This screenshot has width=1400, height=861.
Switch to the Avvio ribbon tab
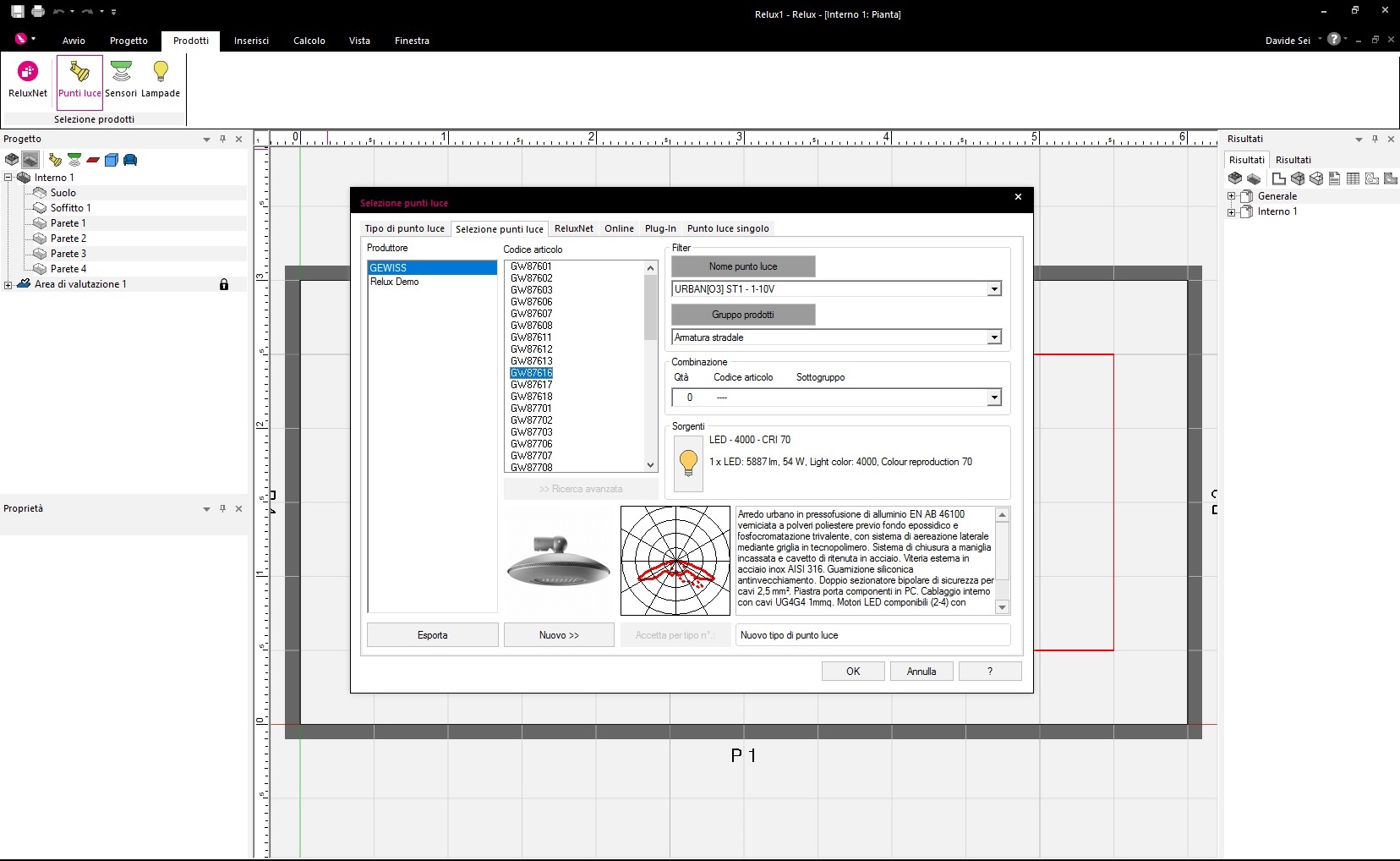(74, 41)
